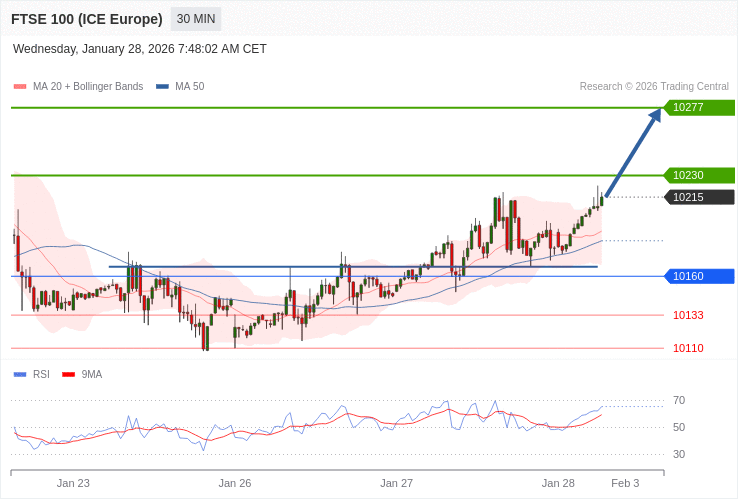Click the MA 50 legend label
Viewport: 738px width, 500px height.
point(190,87)
